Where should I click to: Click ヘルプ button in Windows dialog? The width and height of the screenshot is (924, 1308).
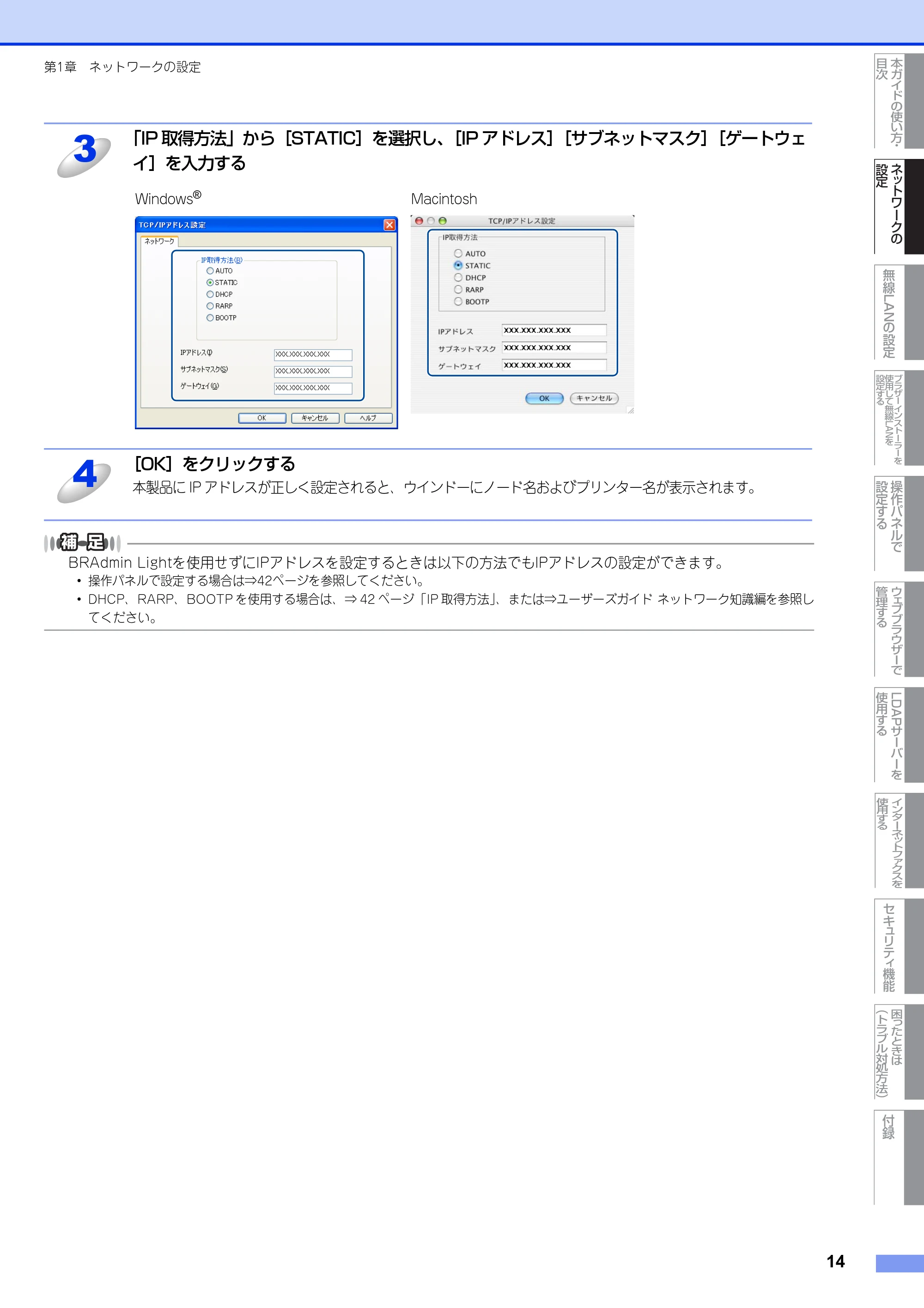pyautogui.click(x=369, y=418)
